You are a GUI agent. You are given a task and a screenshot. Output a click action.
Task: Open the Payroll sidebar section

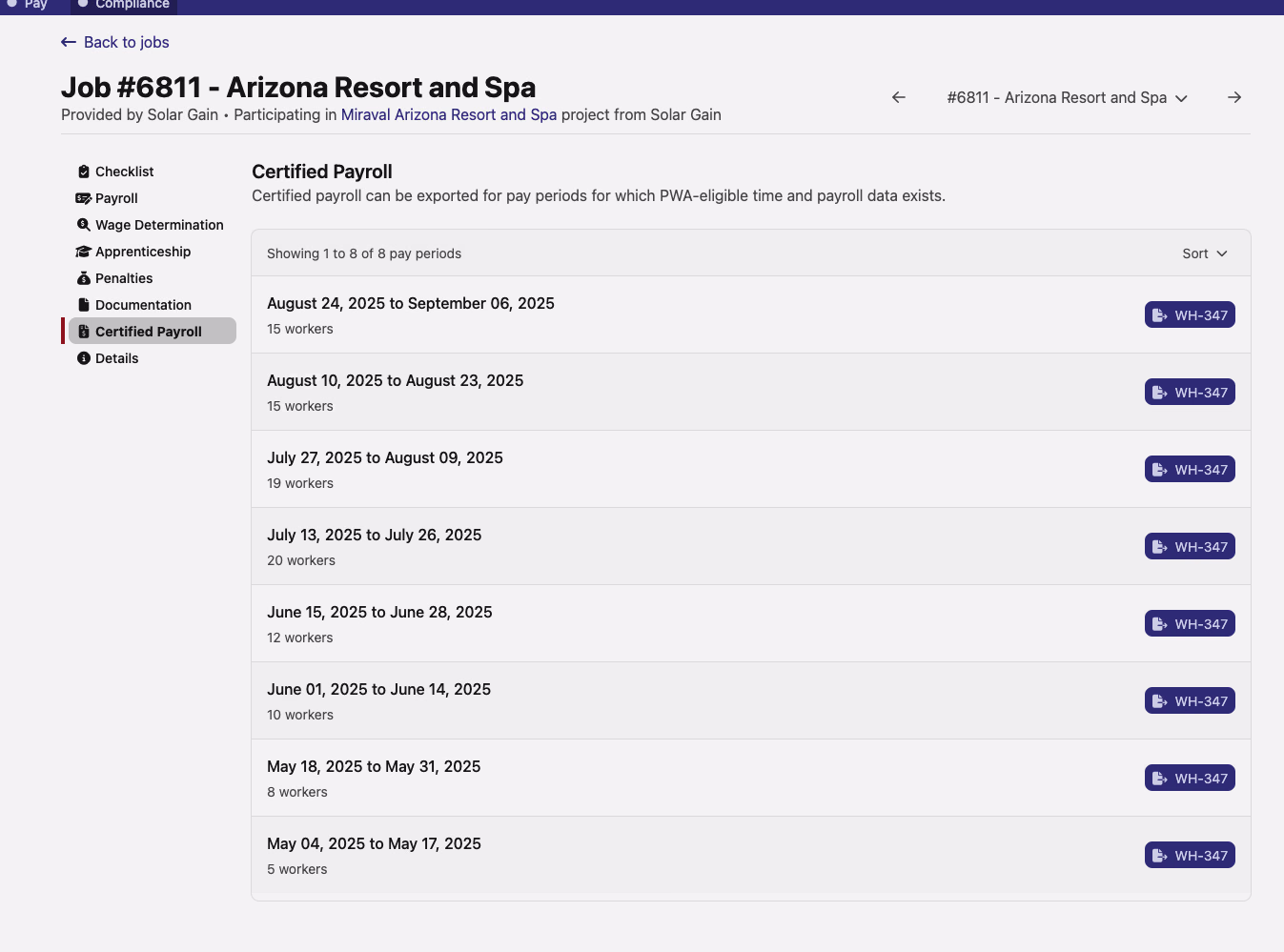[152, 198]
